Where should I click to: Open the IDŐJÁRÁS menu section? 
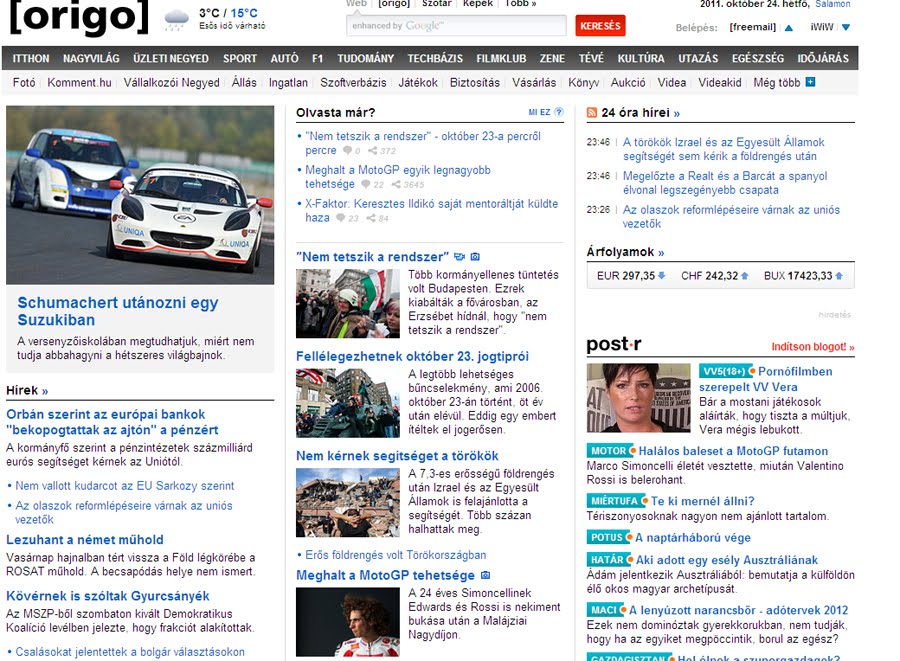pyautogui.click(x=823, y=59)
